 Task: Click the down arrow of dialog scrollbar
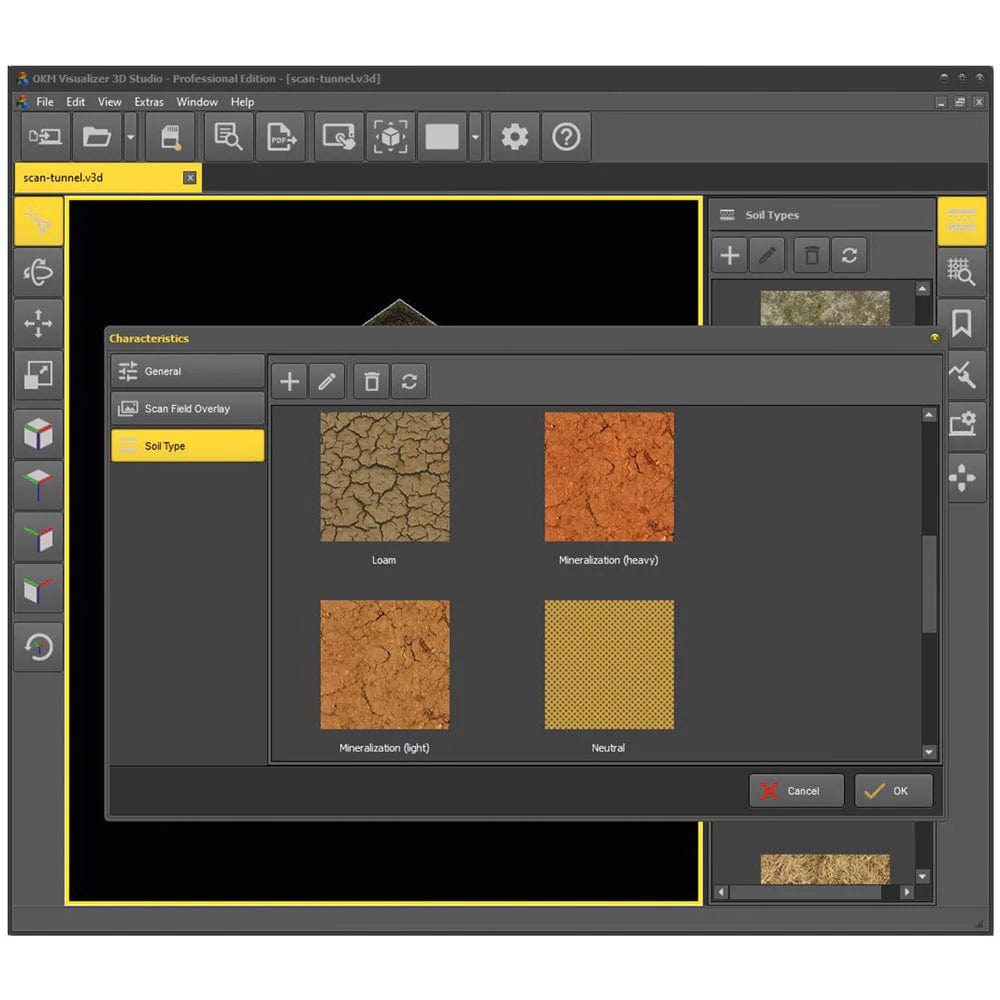point(929,752)
